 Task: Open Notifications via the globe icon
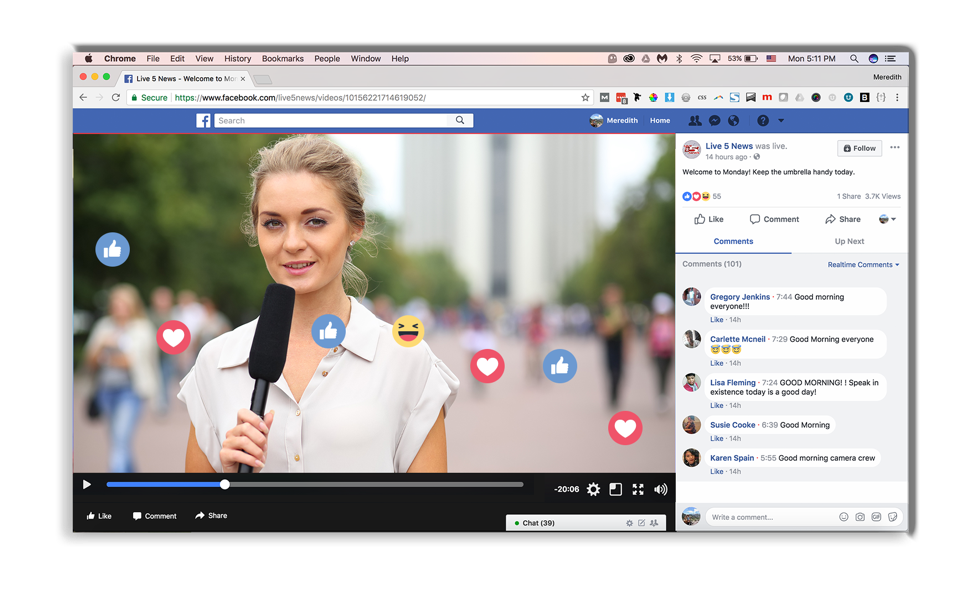point(734,120)
